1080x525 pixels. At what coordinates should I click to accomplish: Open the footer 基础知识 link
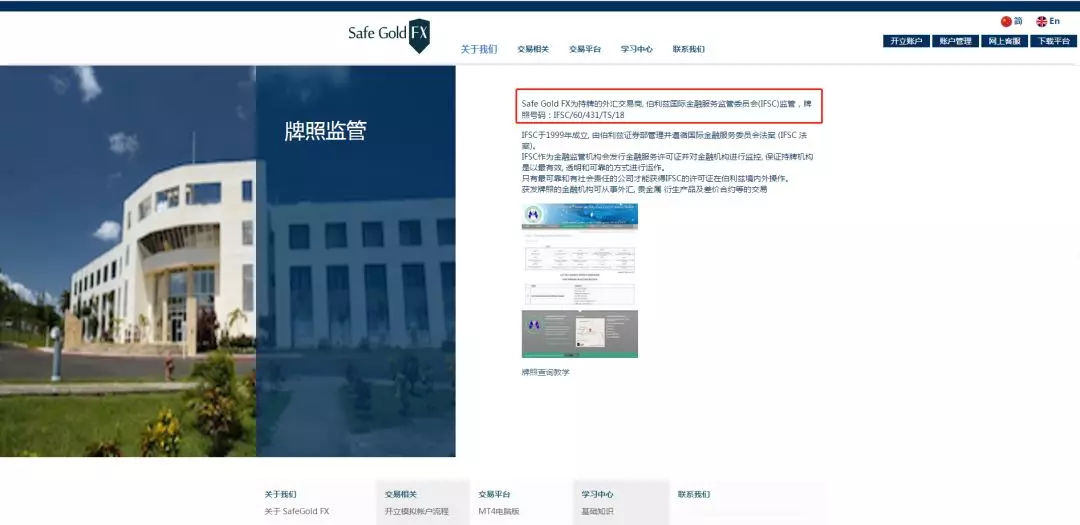[x=598, y=511]
